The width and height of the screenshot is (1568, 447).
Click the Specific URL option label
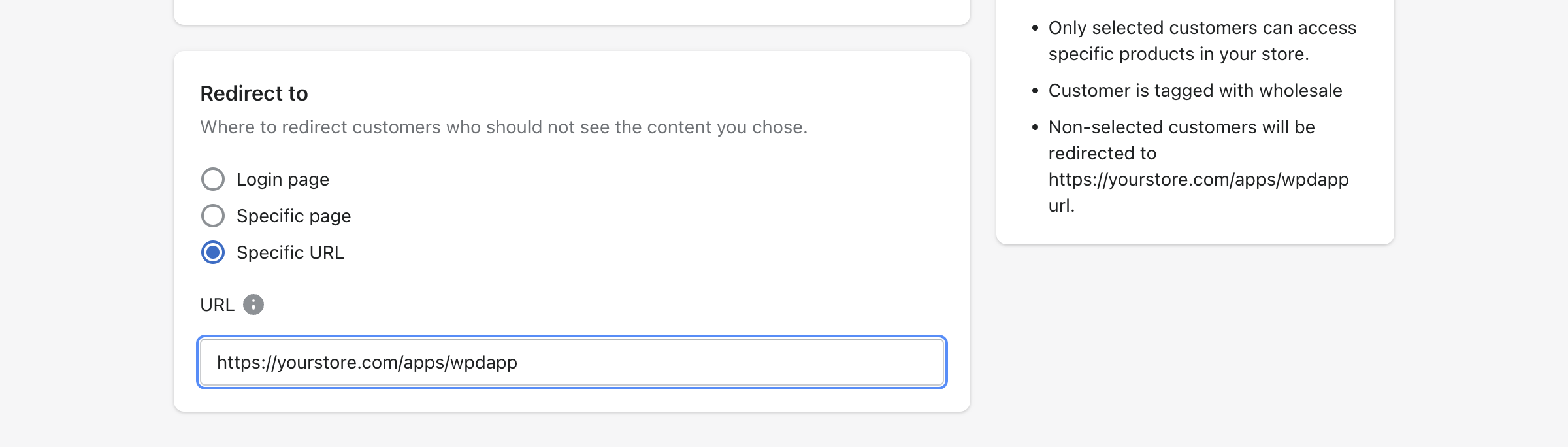pos(290,252)
